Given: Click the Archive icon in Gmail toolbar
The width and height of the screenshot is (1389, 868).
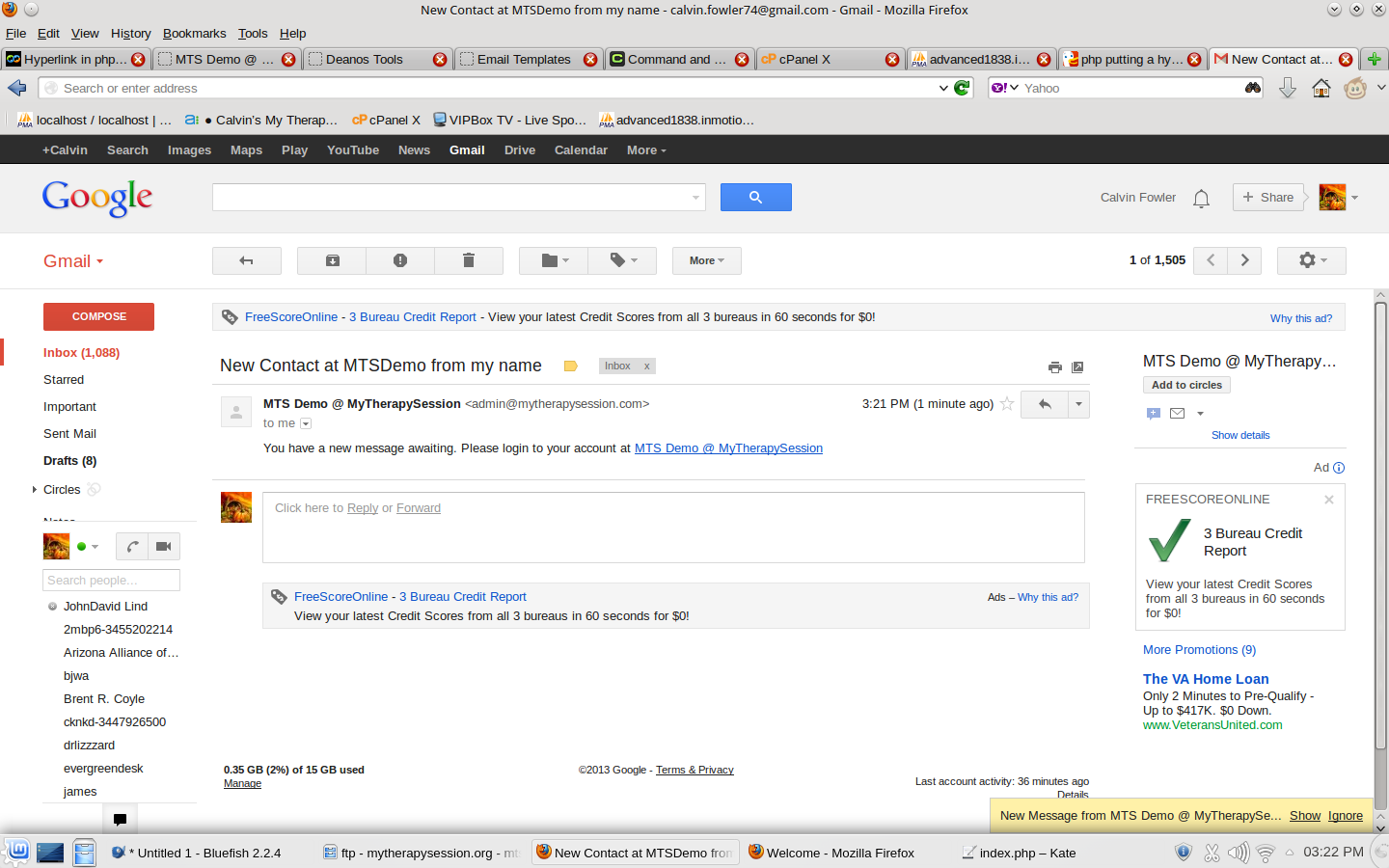Looking at the screenshot, I should [x=332, y=260].
